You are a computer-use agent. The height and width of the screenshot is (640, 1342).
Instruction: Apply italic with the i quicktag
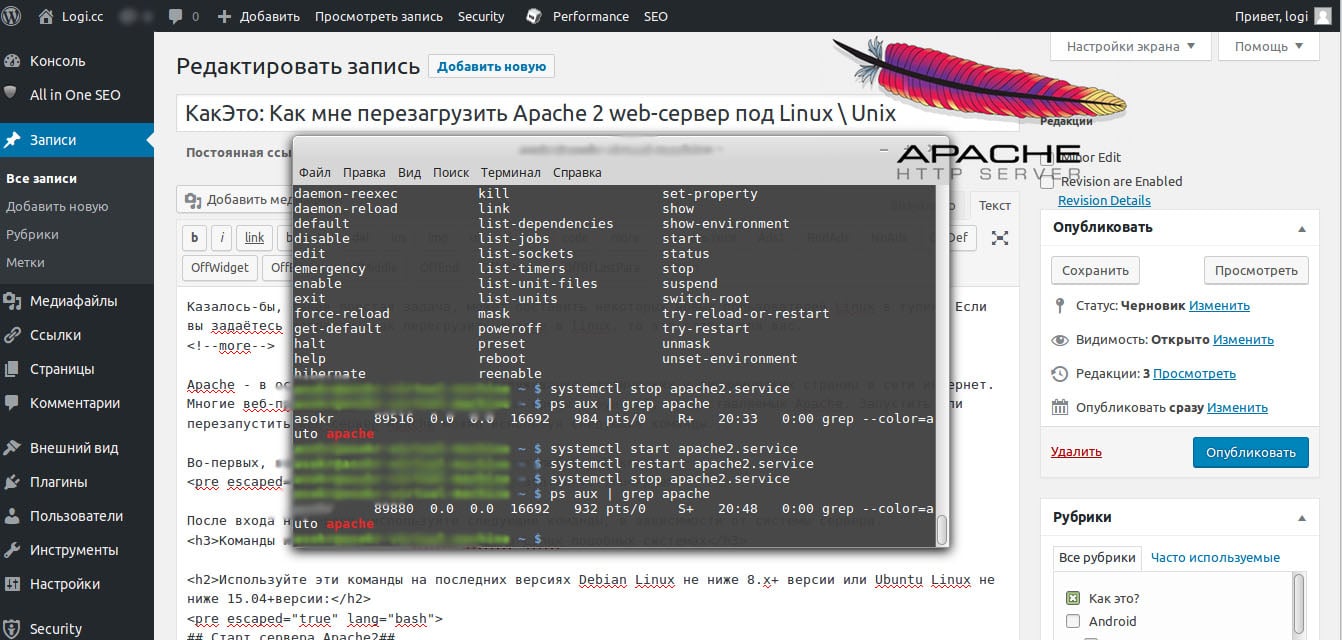(x=222, y=237)
